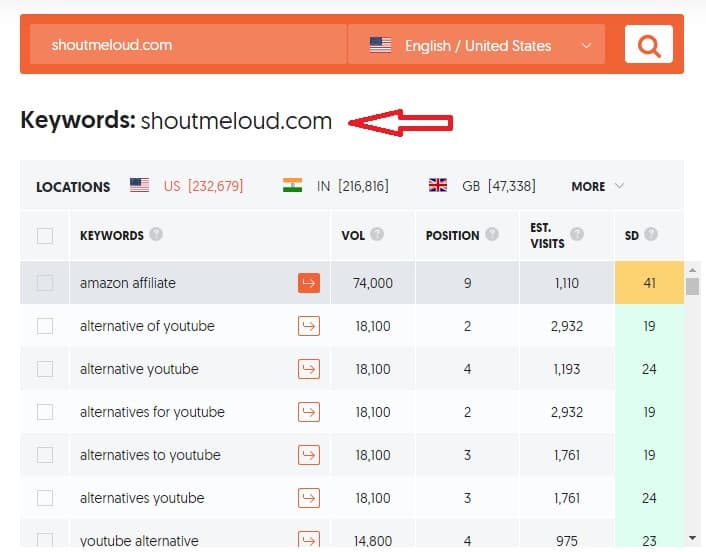
Task: Click the India flag in locations bar
Action: click(x=292, y=185)
